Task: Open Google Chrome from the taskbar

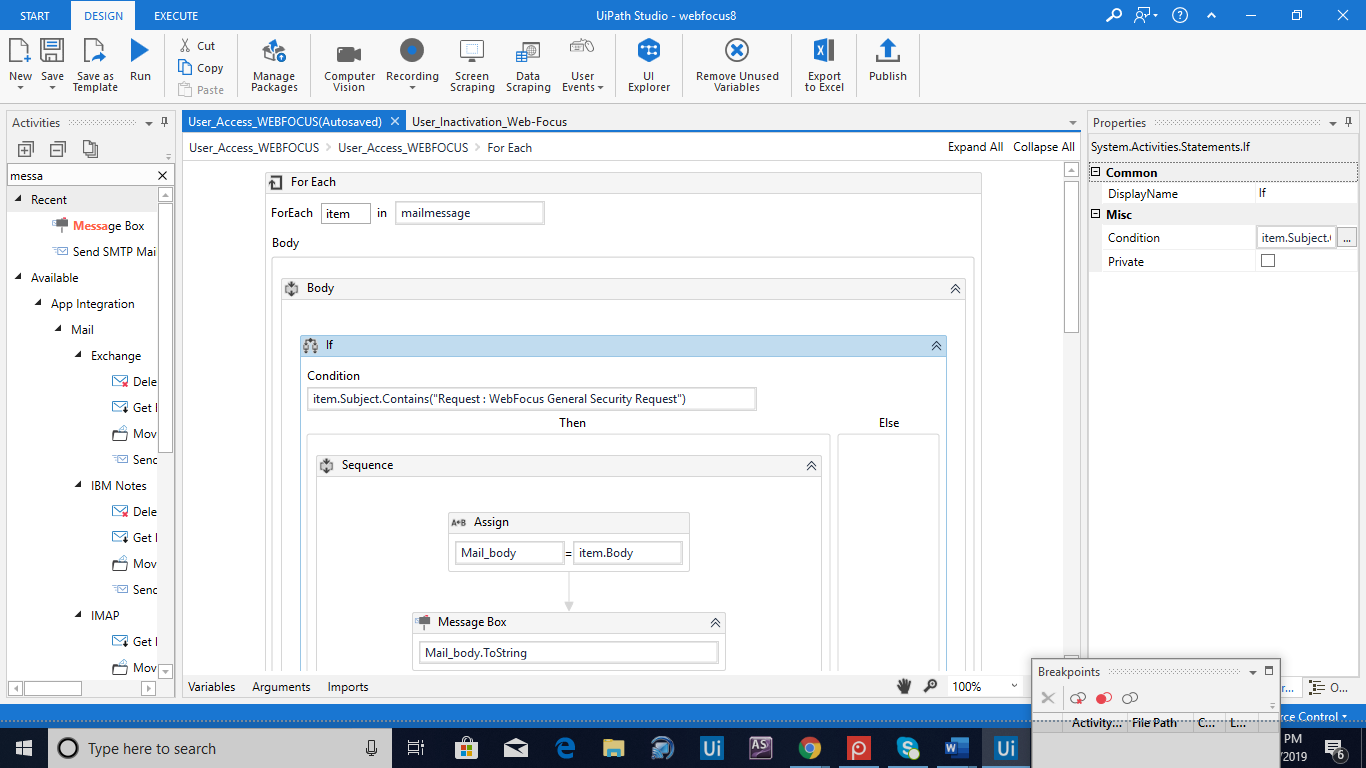Action: [810, 748]
